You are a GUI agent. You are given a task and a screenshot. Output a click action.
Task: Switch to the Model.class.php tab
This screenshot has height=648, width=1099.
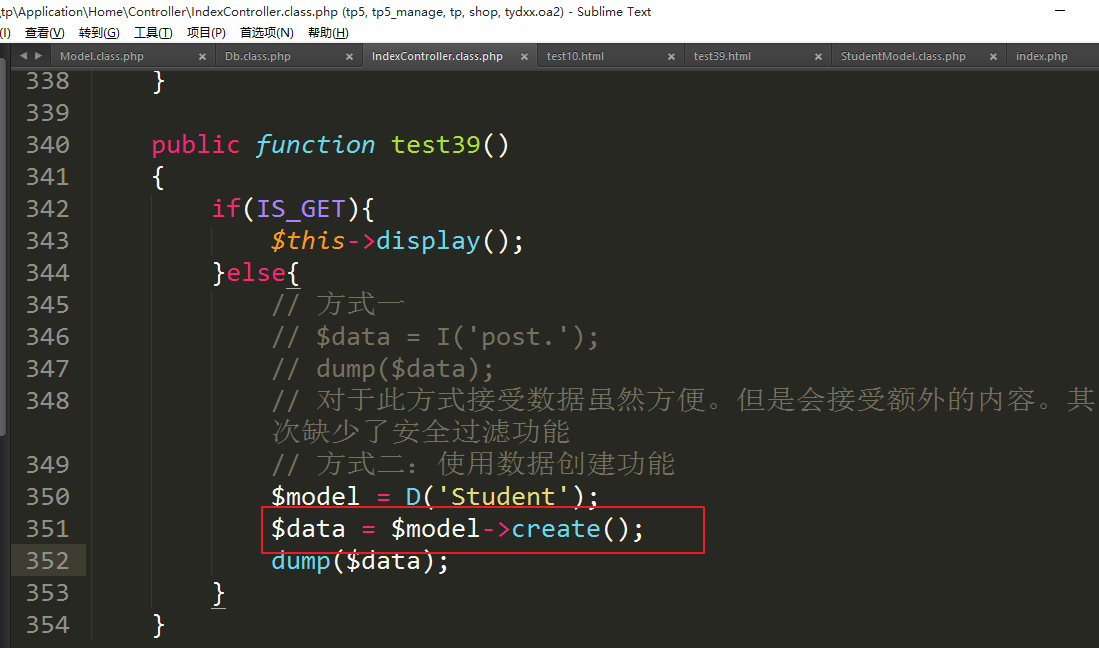tap(102, 57)
